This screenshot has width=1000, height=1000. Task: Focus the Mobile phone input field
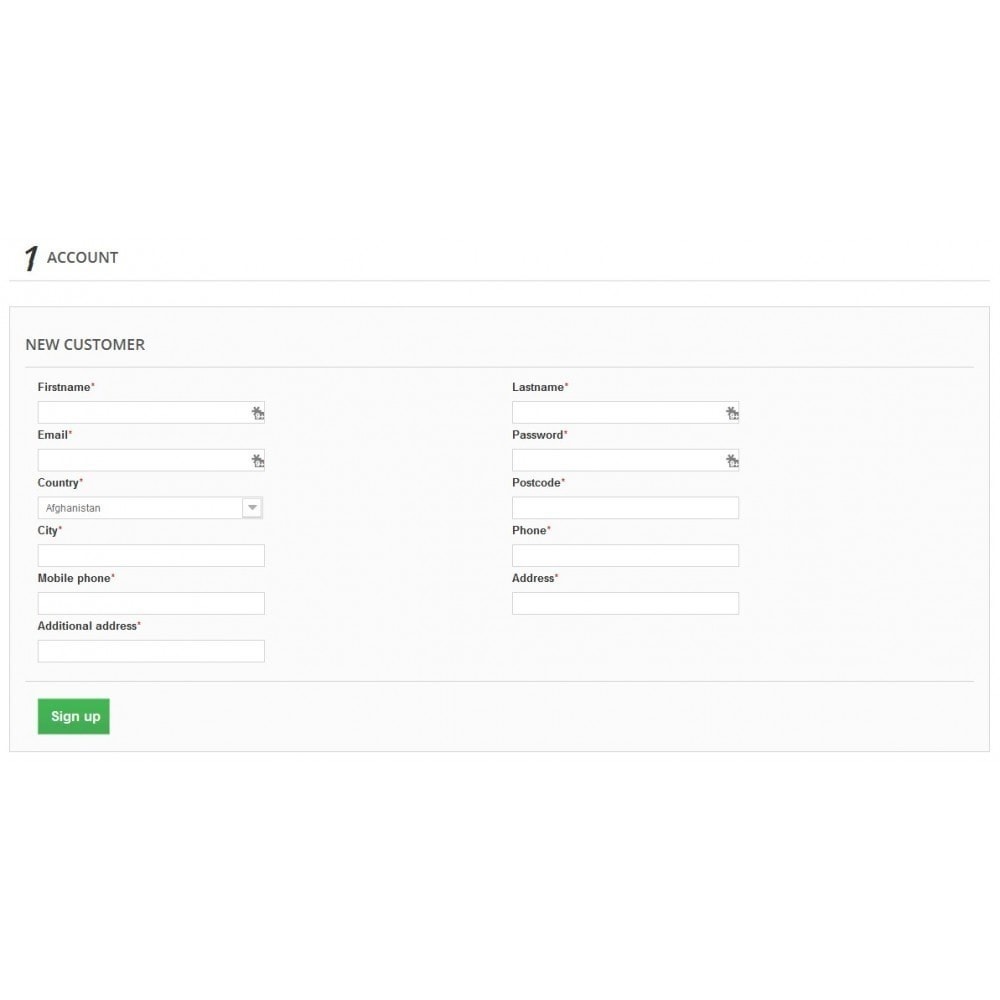click(x=151, y=603)
